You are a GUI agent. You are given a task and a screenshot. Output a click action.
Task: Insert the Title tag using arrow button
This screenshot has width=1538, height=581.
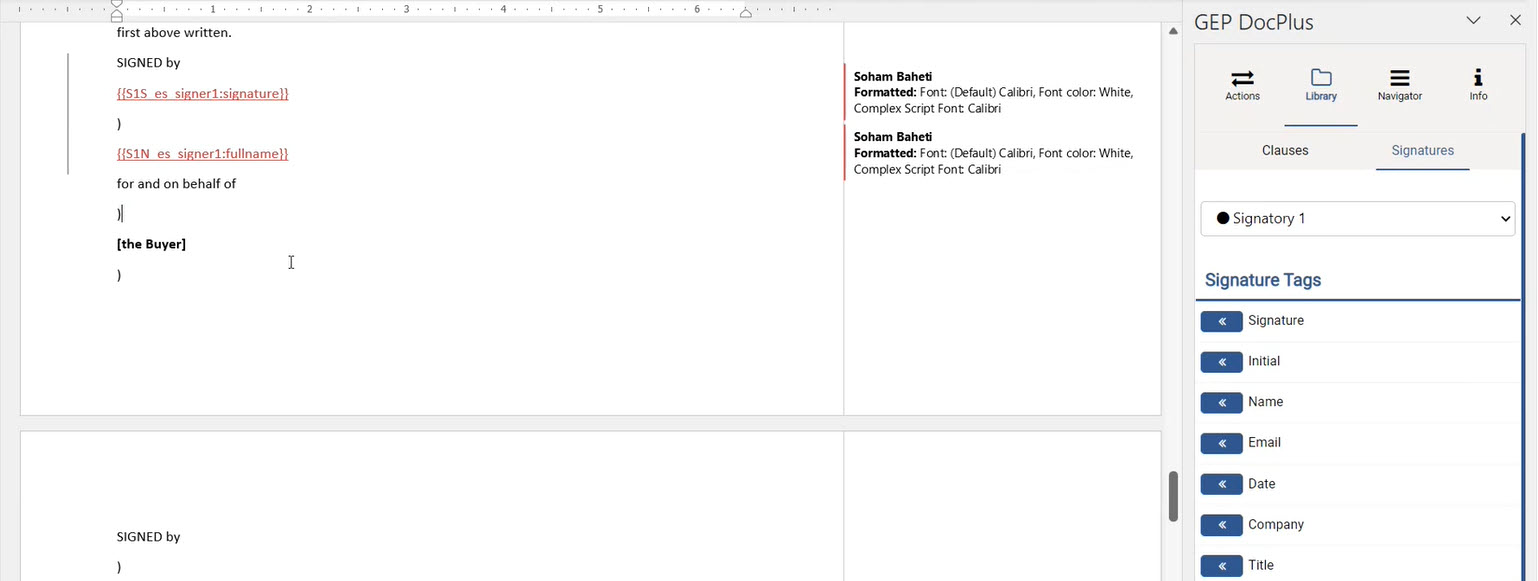point(1221,566)
